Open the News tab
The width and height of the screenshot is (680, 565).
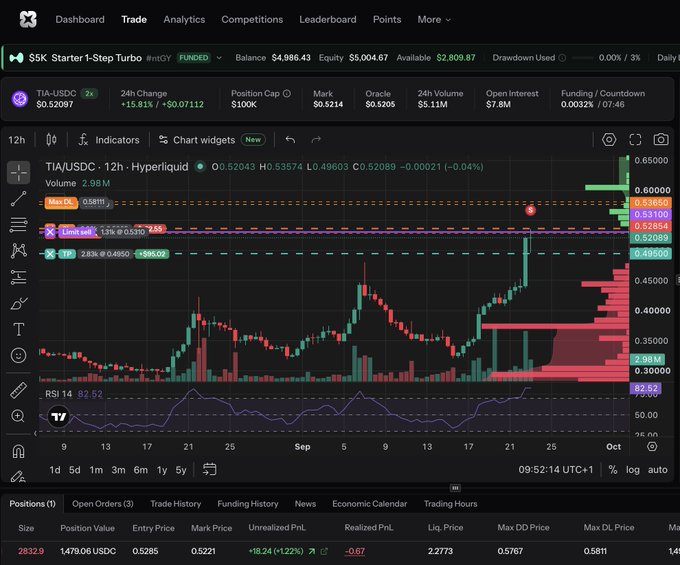[x=305, y=504]
